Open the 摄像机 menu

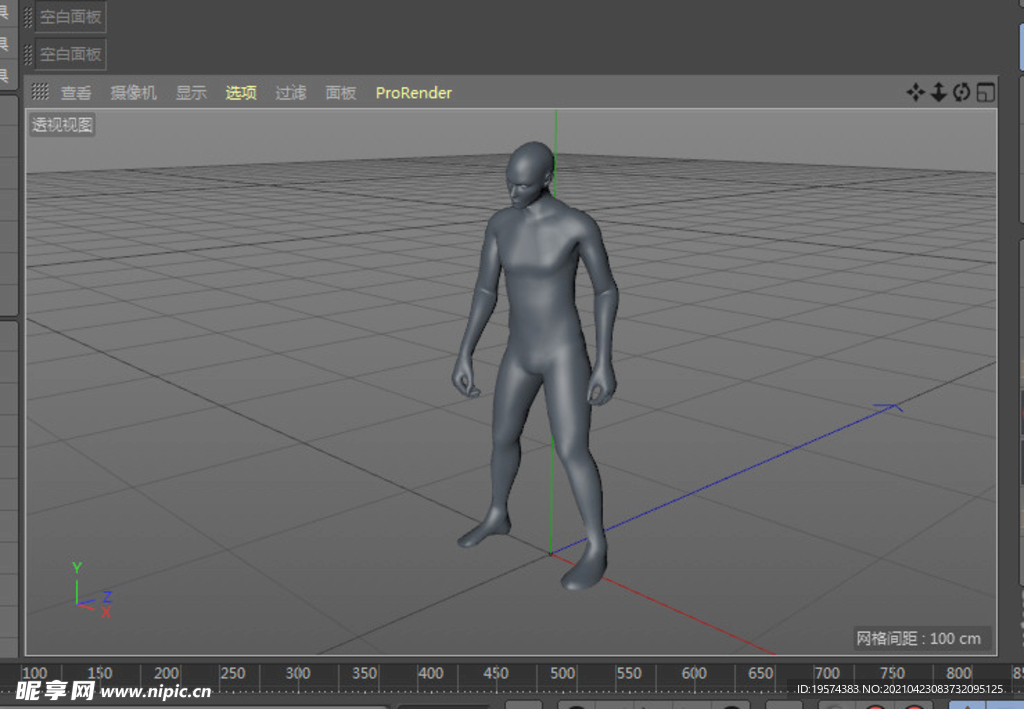point(133,93)
